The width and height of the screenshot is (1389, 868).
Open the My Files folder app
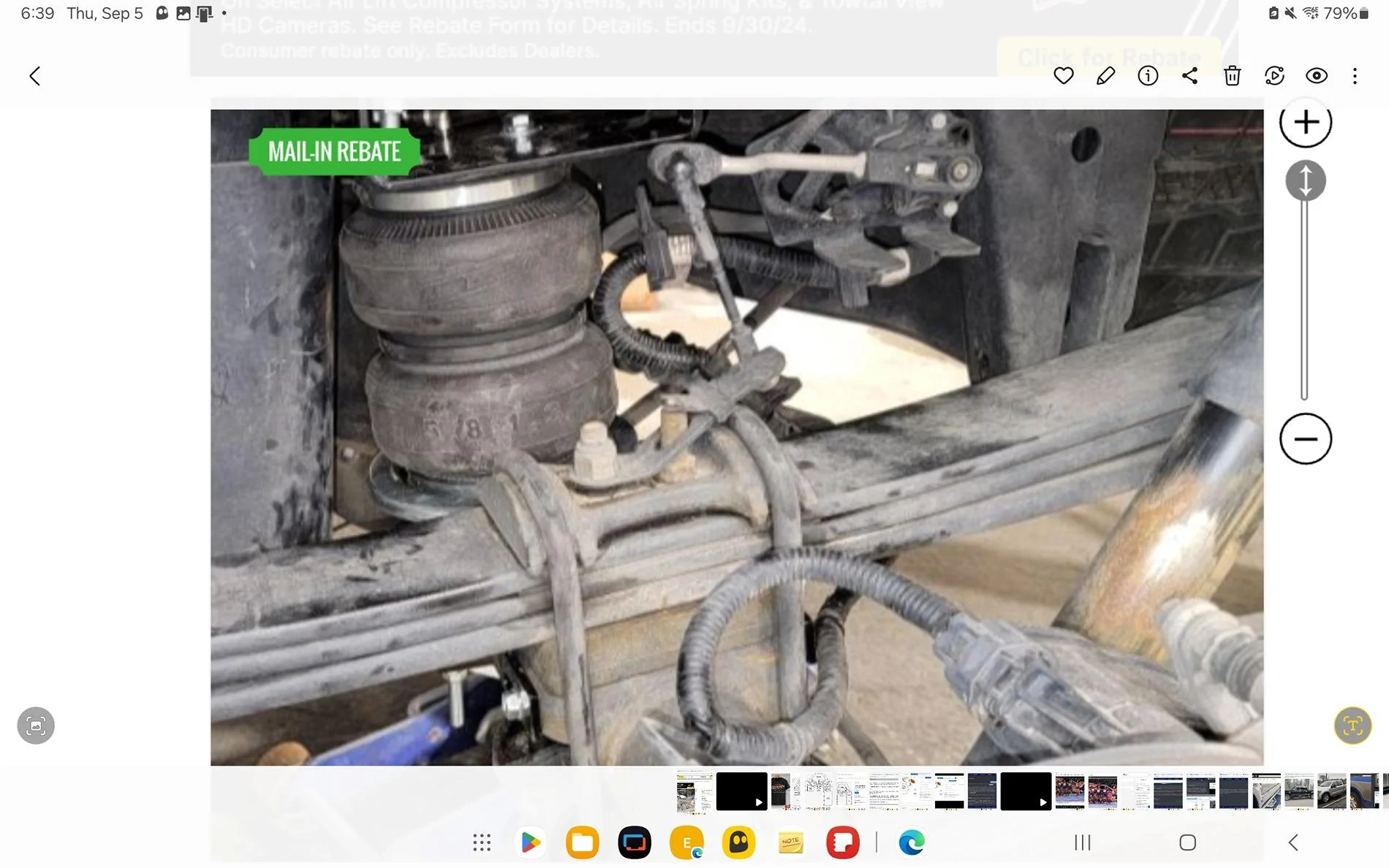pos(581,842)
